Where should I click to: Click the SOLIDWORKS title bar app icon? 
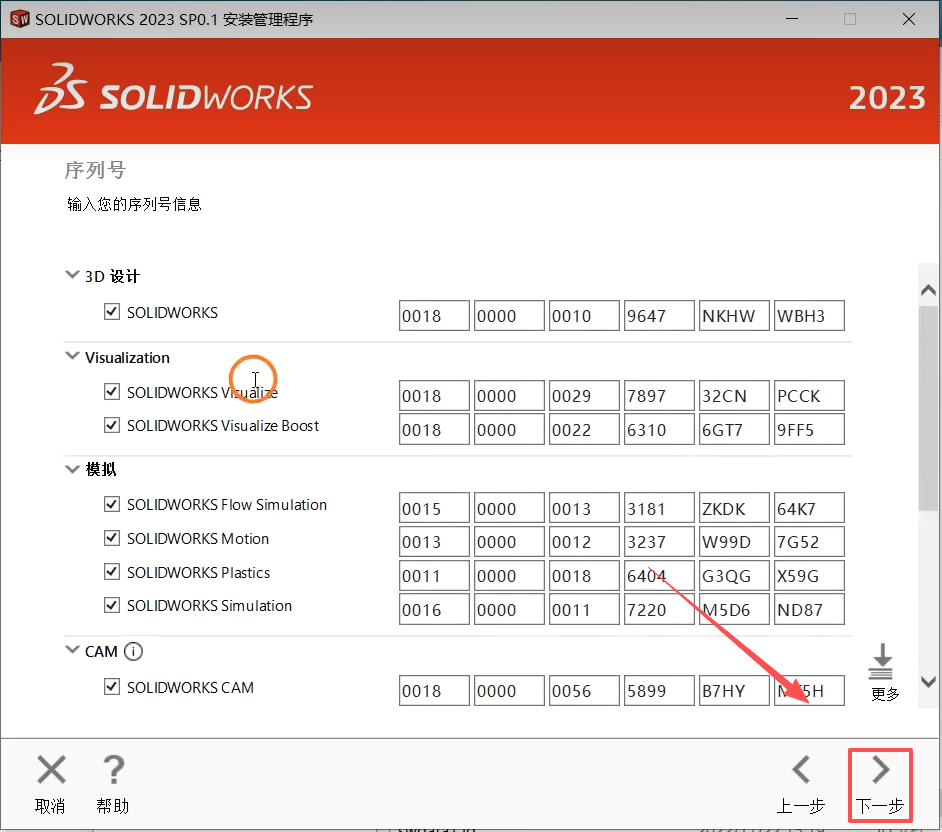pyautogui.click(x=19, y=20)
